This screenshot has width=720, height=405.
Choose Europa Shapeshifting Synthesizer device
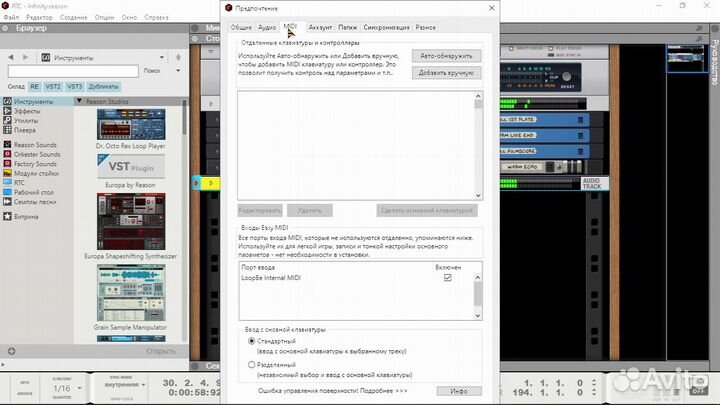click(x=131, y=220)
